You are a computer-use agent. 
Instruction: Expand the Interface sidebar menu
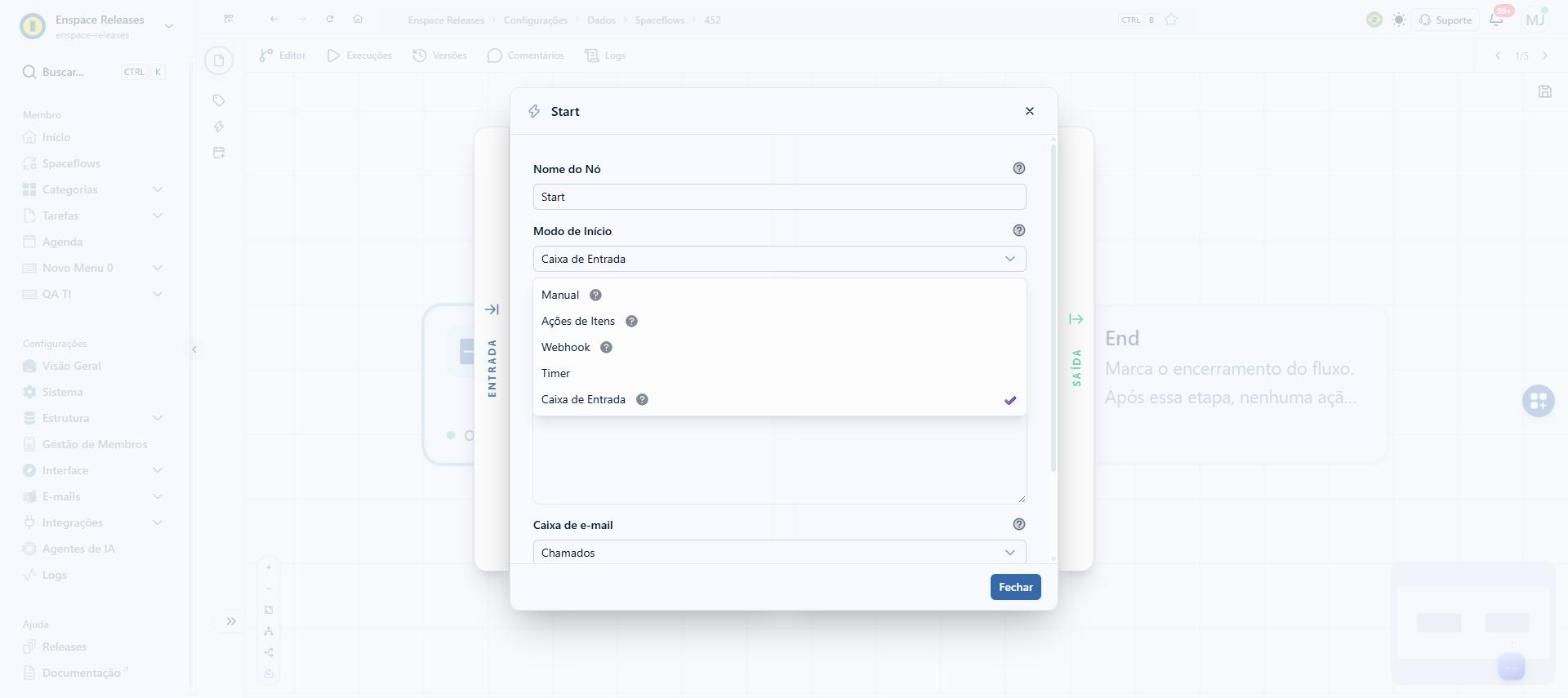pyautogui.click(x=157, y=470)
